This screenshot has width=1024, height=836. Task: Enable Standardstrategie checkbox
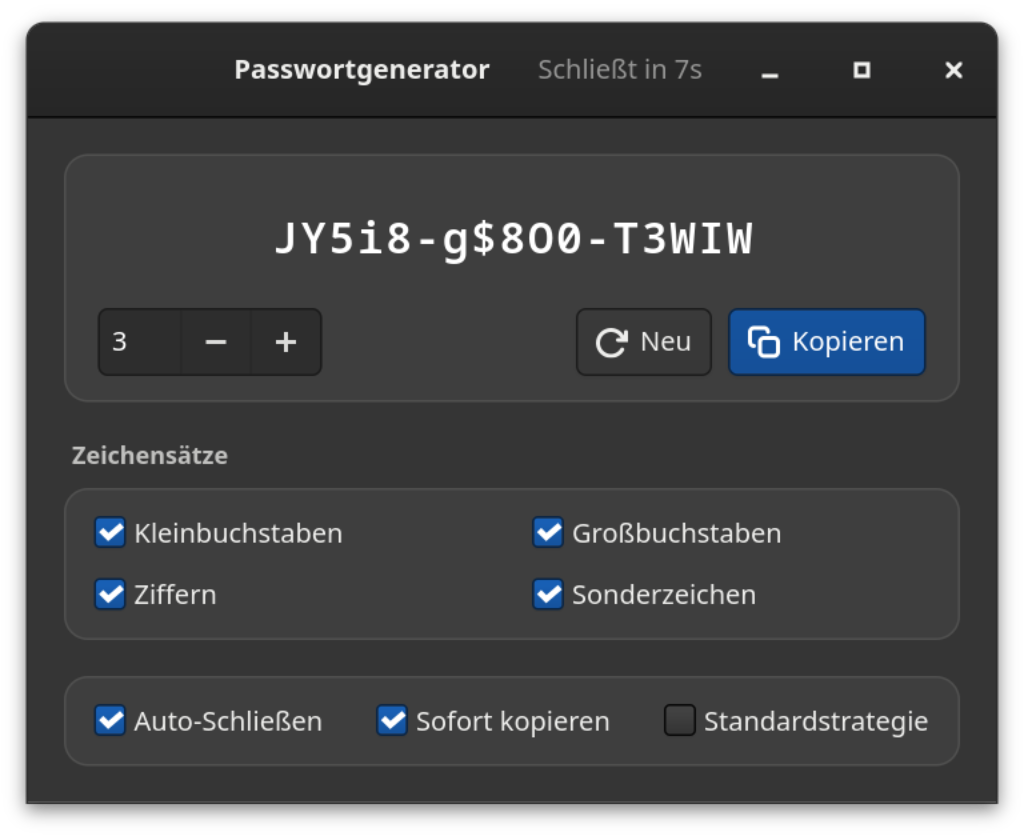pyautogui.click(x=680, y=720)
